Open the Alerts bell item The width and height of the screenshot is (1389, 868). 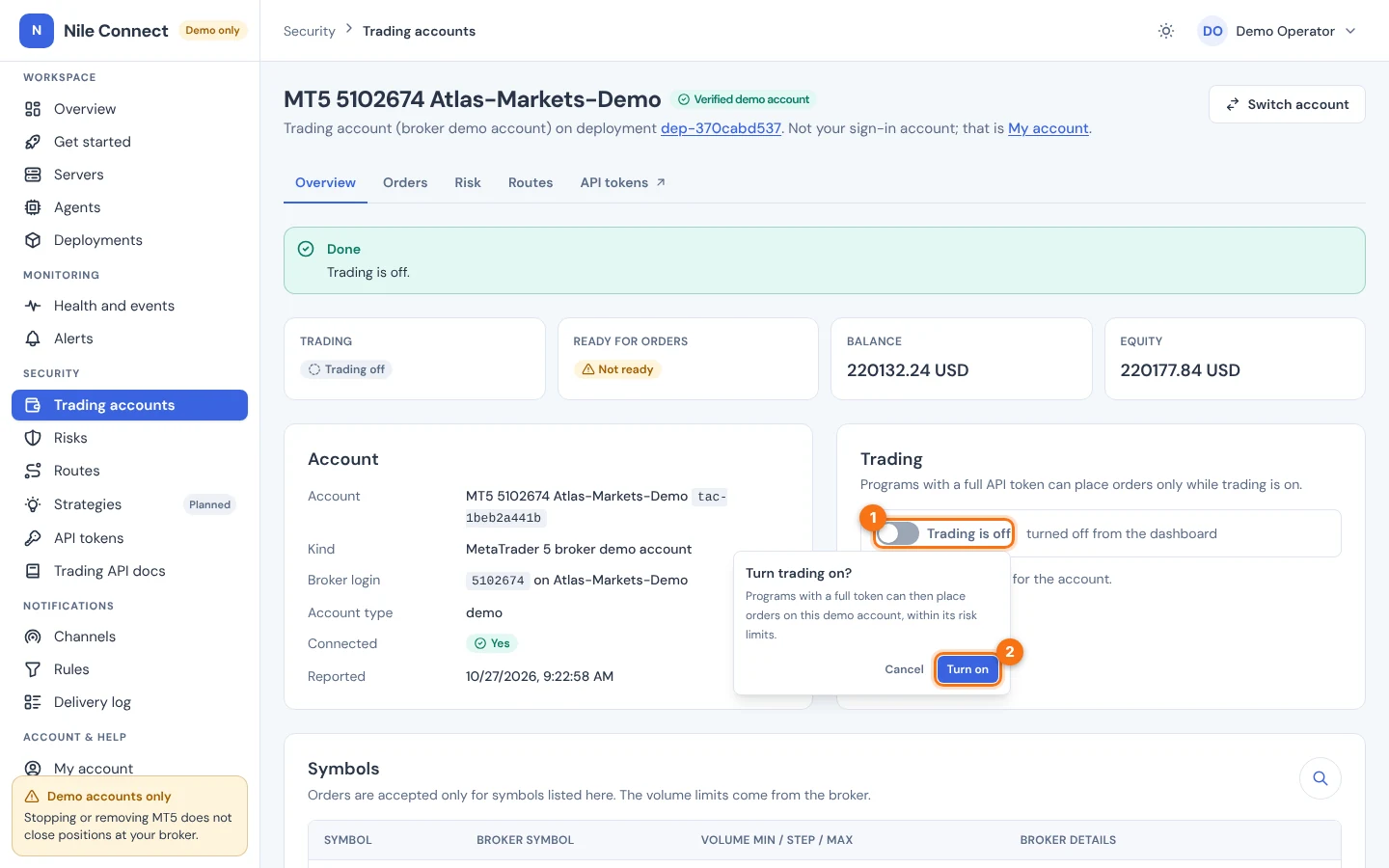coord(129,339)
